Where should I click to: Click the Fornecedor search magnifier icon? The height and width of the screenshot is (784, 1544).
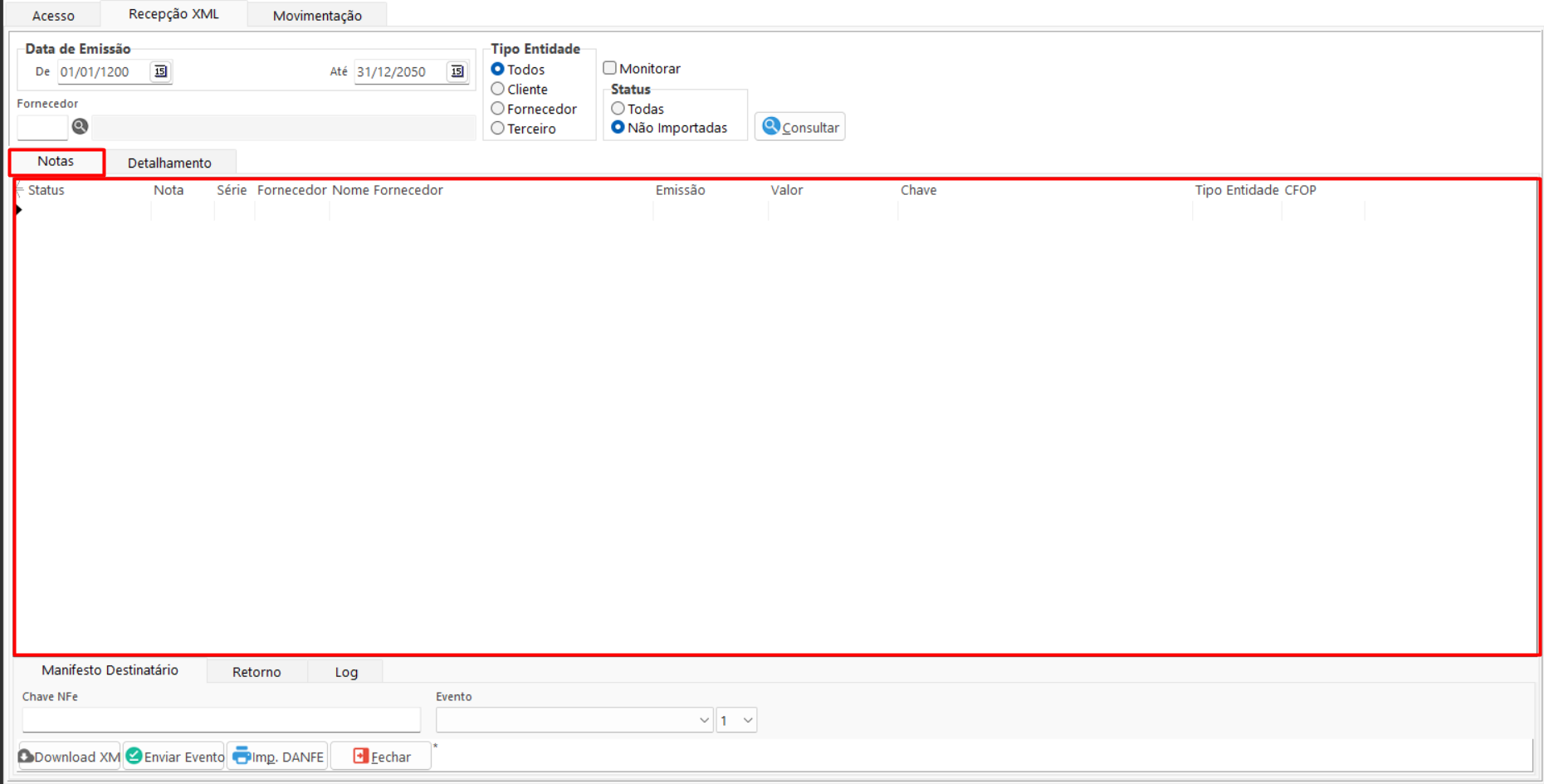tap(80, 126)
